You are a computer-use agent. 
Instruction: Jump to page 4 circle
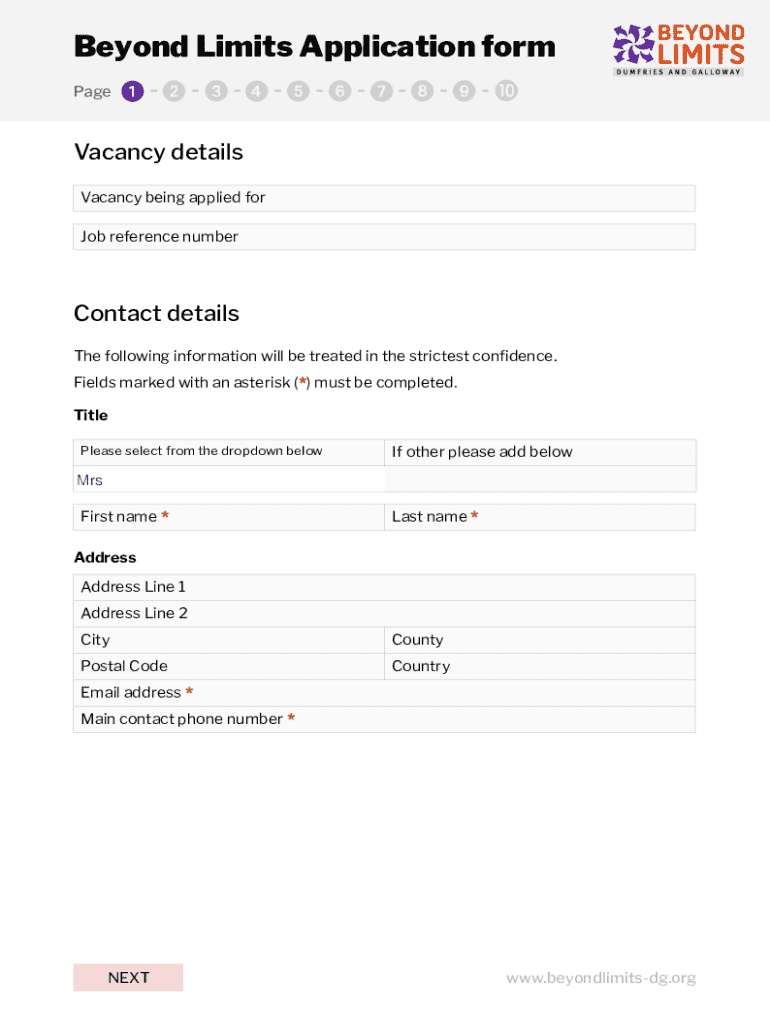tap(257, 92)
